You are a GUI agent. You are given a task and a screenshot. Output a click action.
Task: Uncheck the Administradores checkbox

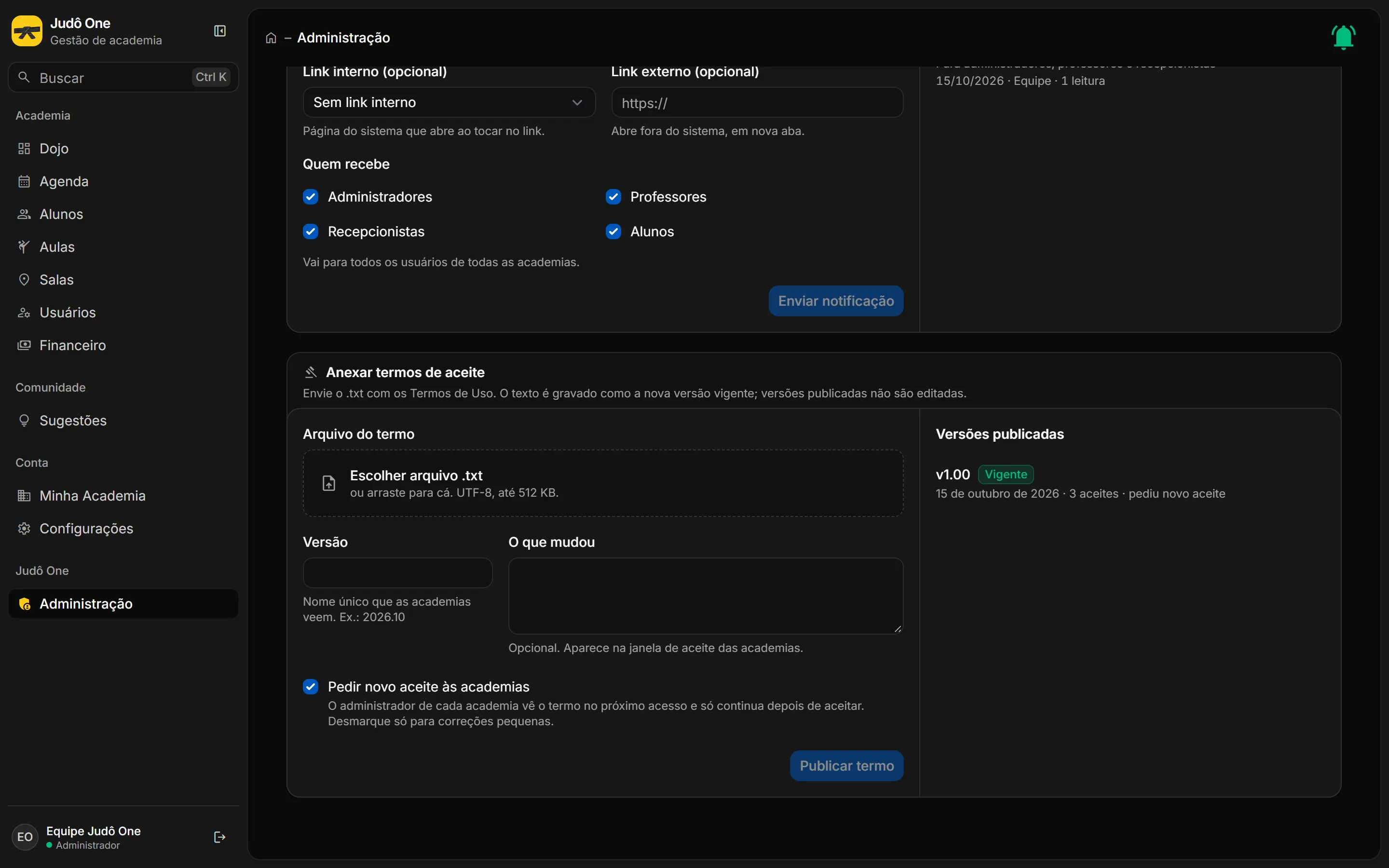point(311,197)
